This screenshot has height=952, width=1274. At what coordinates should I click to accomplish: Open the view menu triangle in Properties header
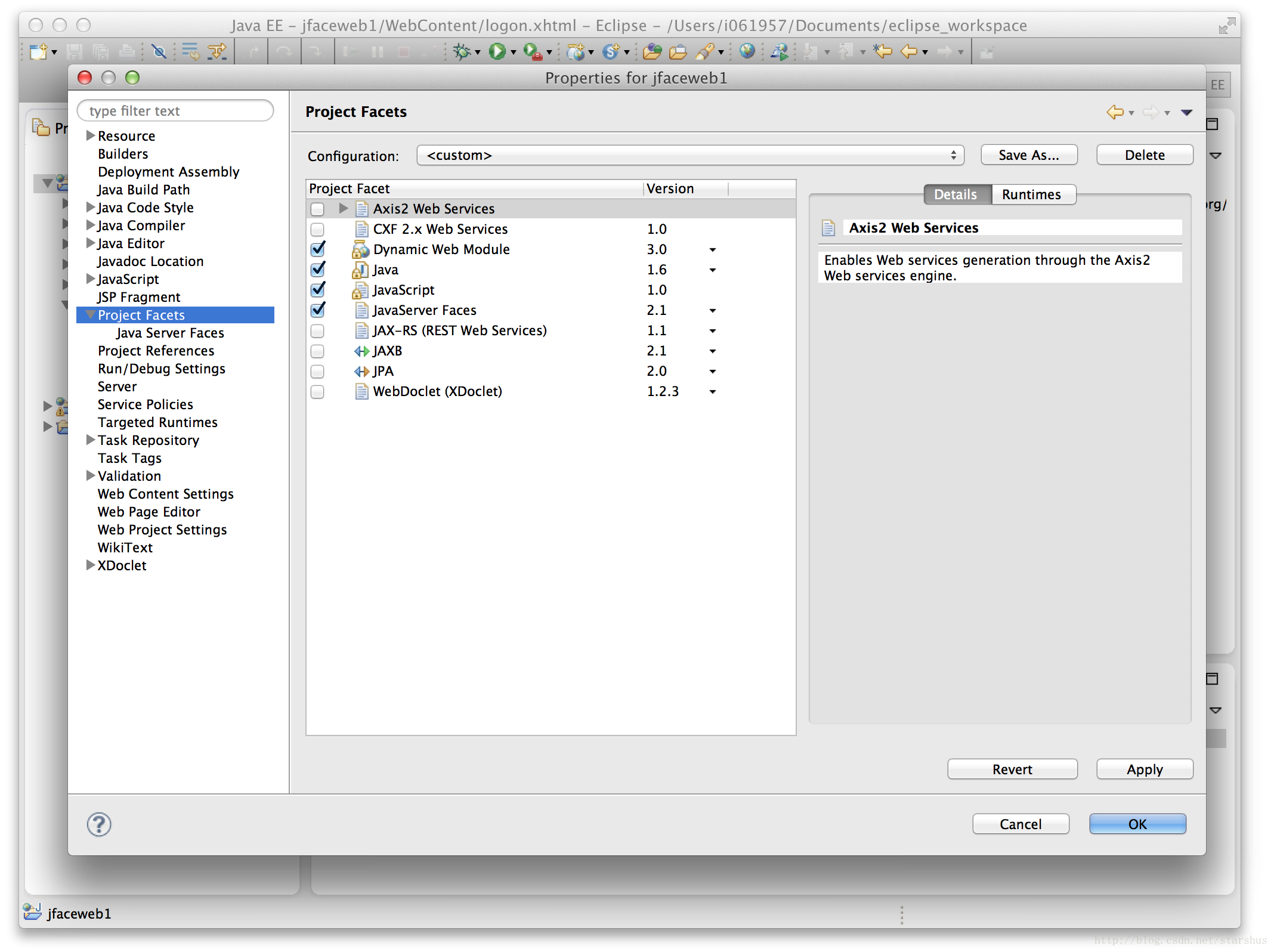pos(1186,112)
